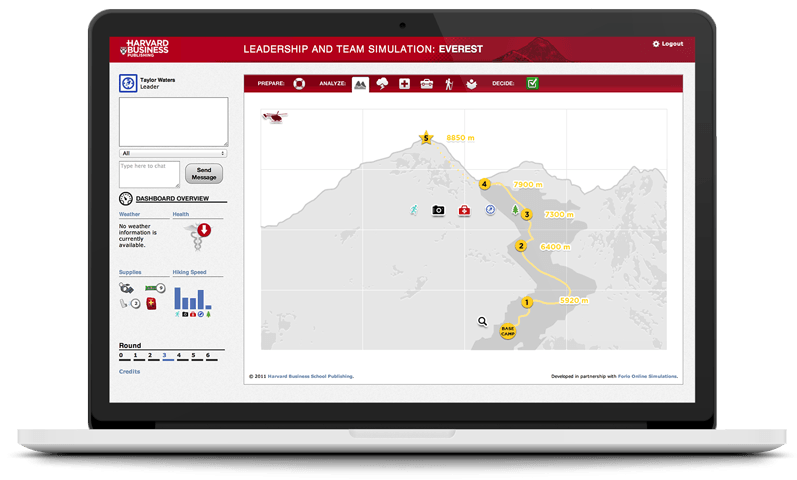Click the Send Message button
Image resolution: width=797 pixels, height=480 pixels.
click(204, 174)
